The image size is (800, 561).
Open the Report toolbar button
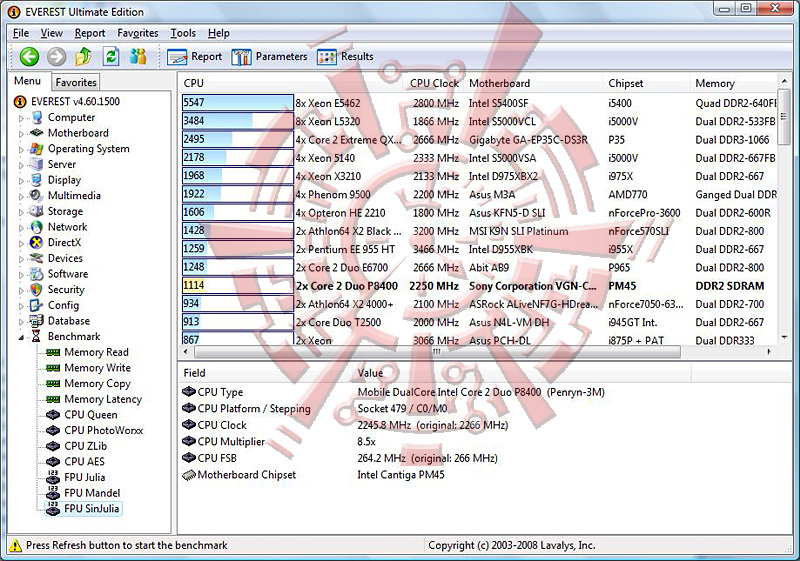click(194, 57)
